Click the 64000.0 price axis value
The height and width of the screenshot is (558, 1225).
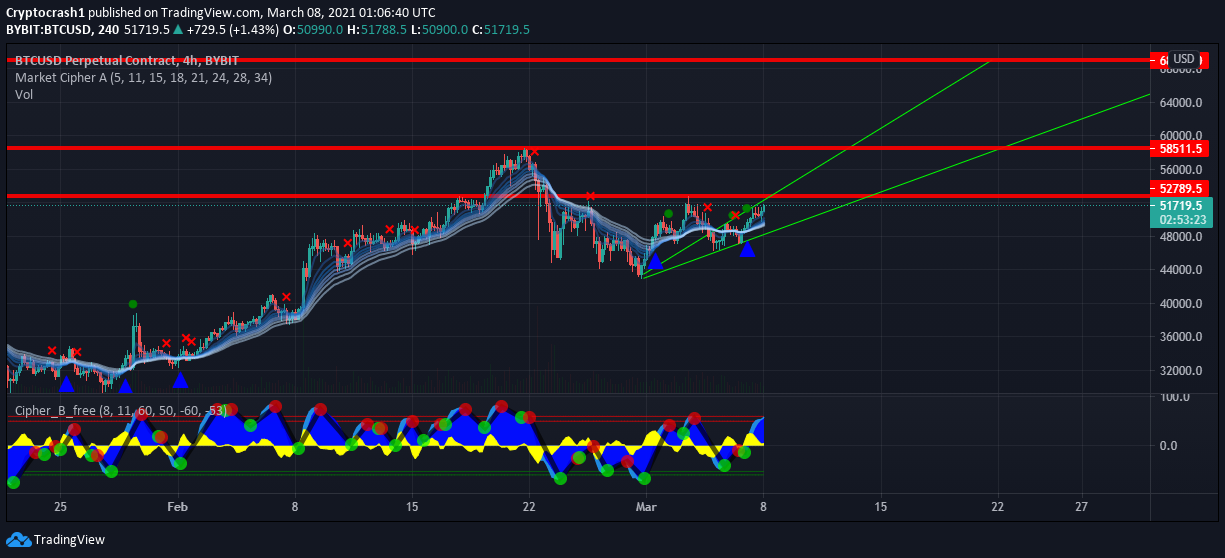[x=1180, y=103]
